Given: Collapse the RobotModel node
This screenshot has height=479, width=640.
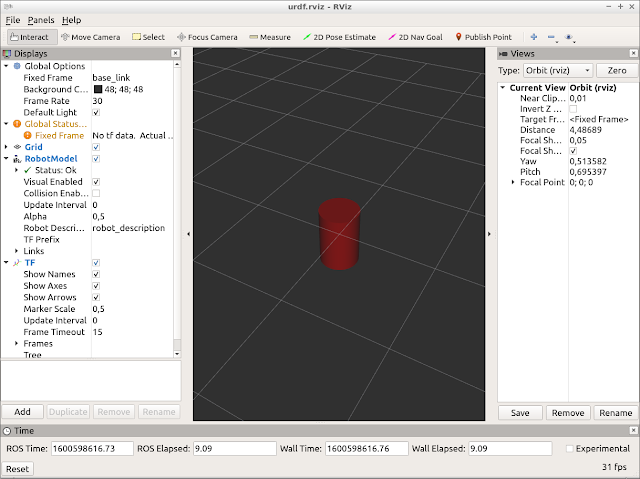Looking at the screenshot, I should tap(6, 159).
